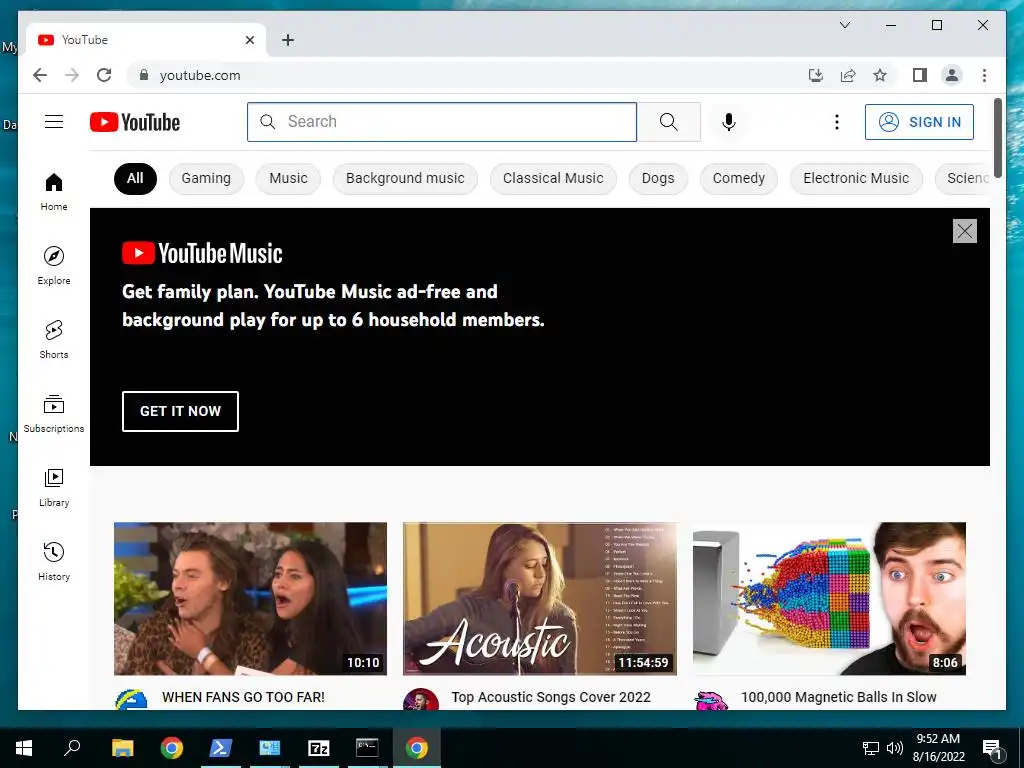Screen dimensions: 1024x768
Task: Bookmark this tab with star icon
Action: (880, 75)
